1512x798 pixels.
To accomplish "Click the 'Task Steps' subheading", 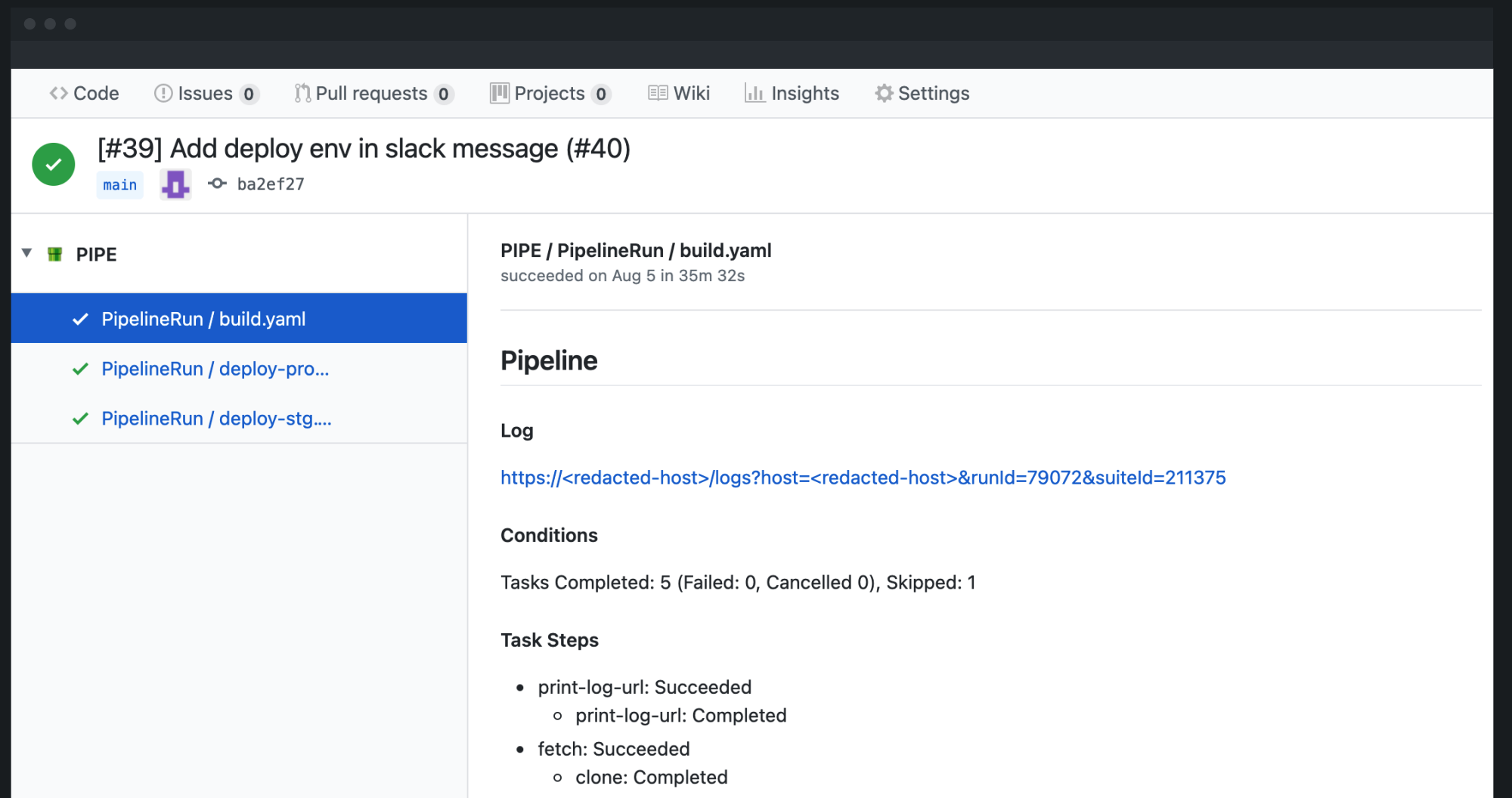I will click(550, 640).
